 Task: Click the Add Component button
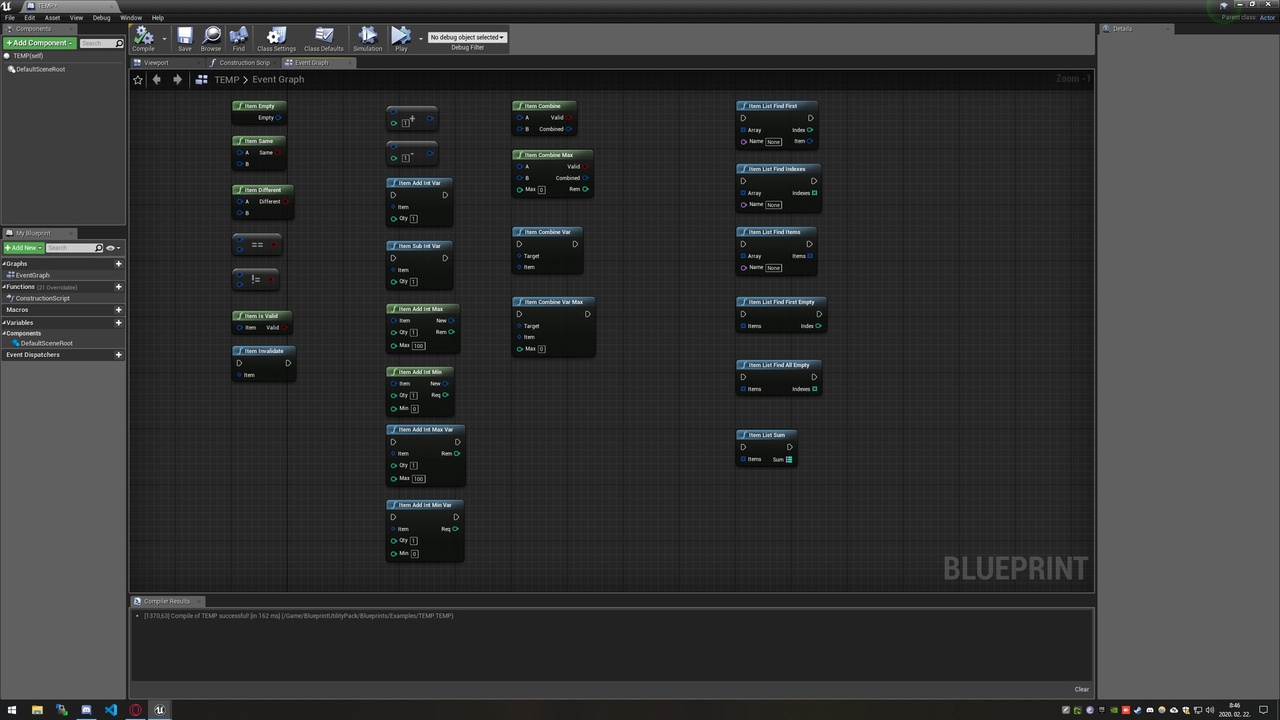pos(39,43)
